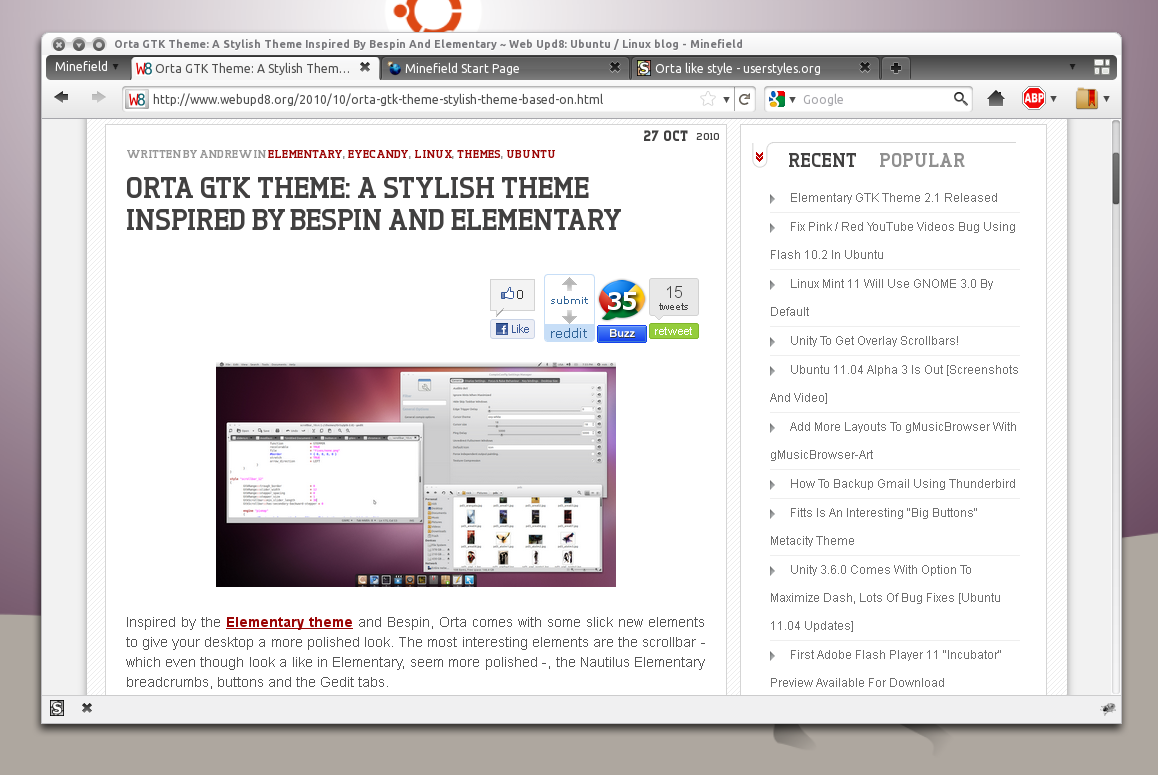Switch to the POPULAR sidebar tab
This screenshot has height=775, width=1158.
(x=922, y=160)
